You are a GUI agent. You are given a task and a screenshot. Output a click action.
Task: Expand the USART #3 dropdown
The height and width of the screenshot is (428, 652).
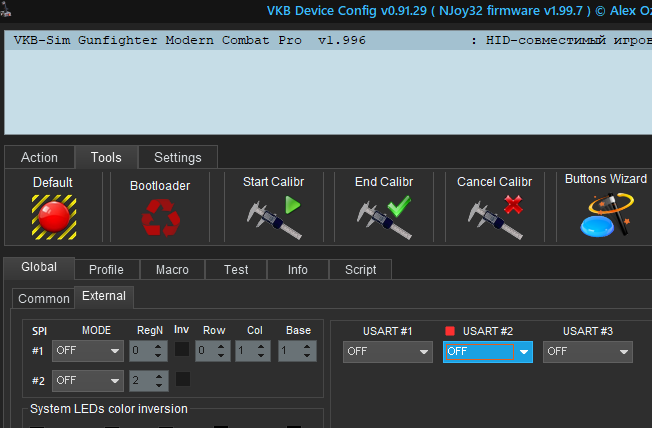click(587, 351)
